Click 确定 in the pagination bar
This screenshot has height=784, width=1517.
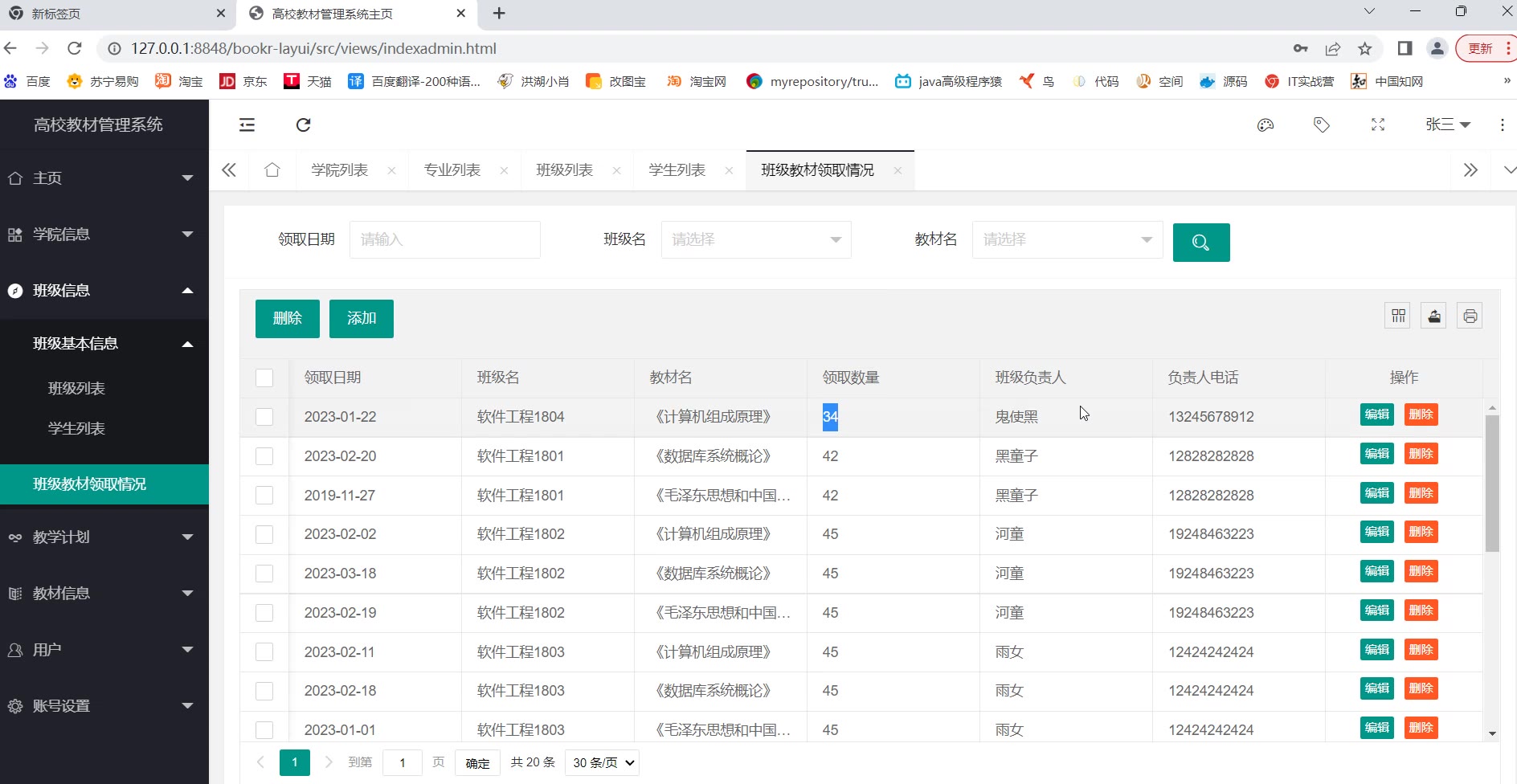[x=477, y=763]
